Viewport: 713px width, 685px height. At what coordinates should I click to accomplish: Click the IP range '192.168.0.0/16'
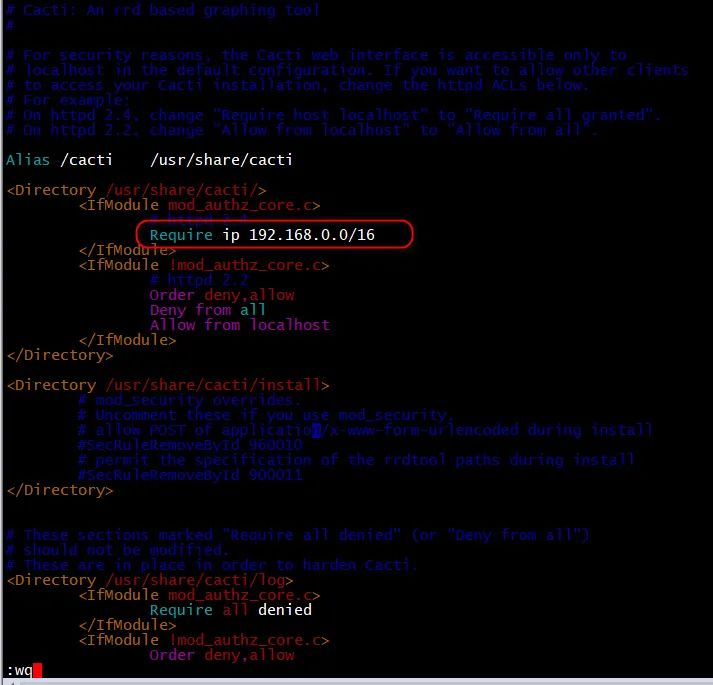[311, 235]
